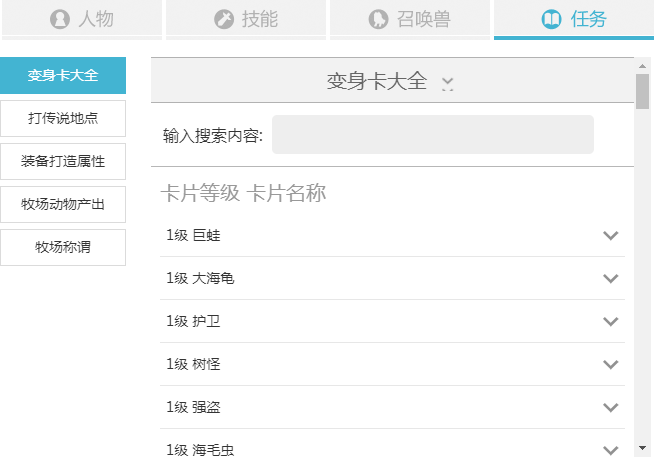Focus the 输入搜索内容 search field

(x=432, y=135)
